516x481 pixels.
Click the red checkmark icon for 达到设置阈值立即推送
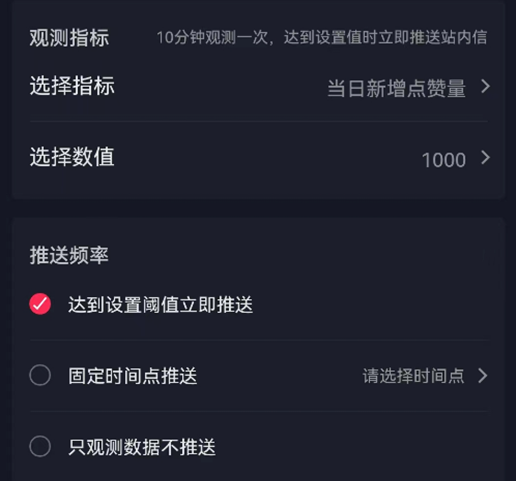[x=40, y=304]
